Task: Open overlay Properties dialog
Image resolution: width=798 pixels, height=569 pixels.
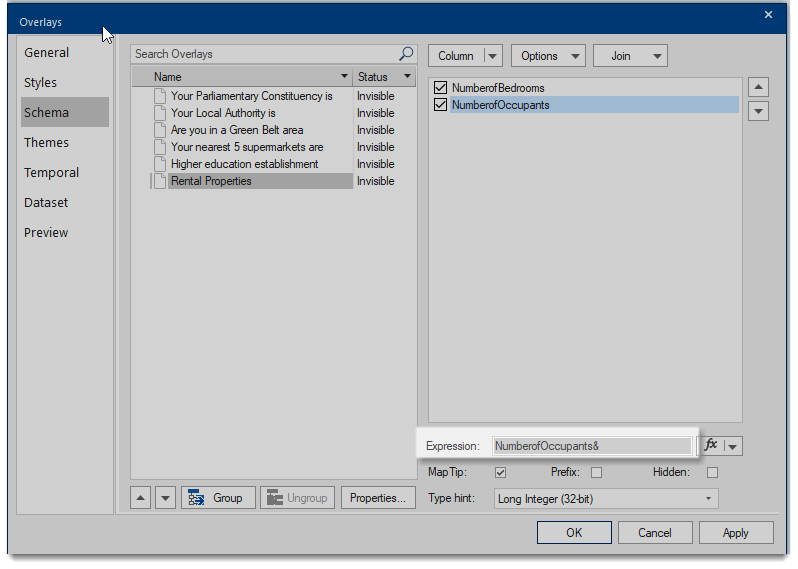Action: pyautogui.click(x=378, y=498)
